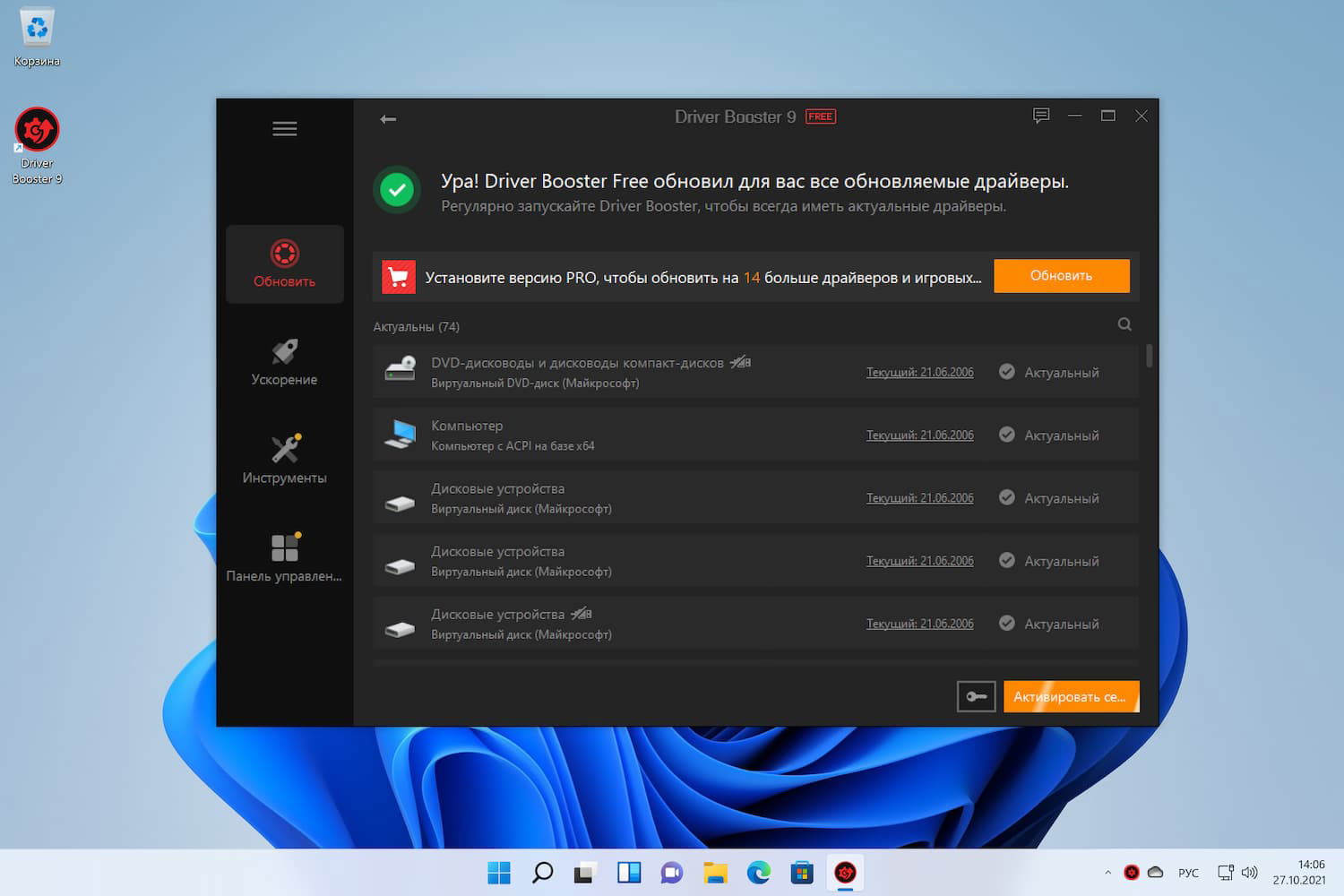The height and width of the screenshot is (896, 1344).
Task: Click Driver Booster taskbar icon
Action: (845, 873)
